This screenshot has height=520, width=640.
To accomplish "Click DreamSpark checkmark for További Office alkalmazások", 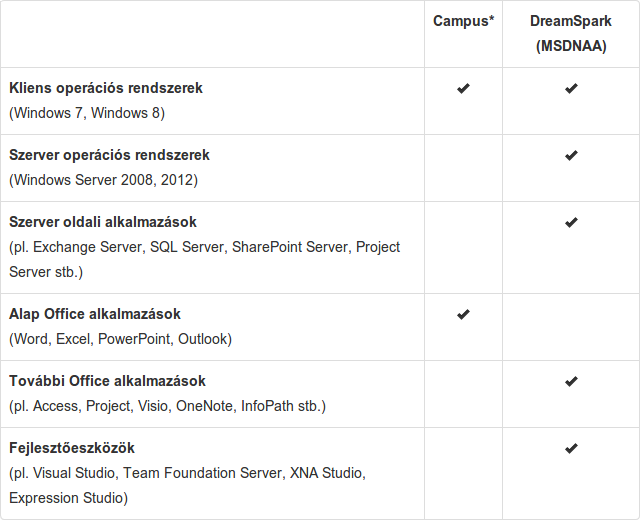I will [571, 381].
